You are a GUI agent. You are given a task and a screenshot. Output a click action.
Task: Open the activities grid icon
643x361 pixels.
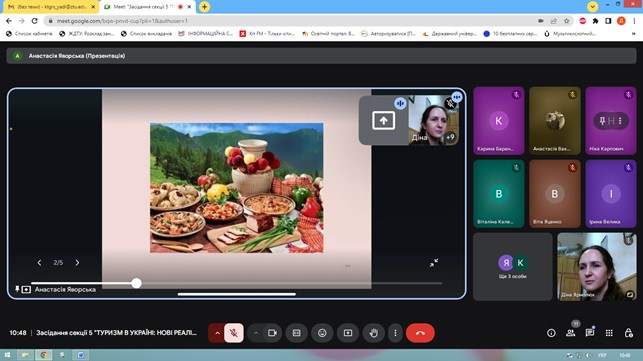(609, 333)
